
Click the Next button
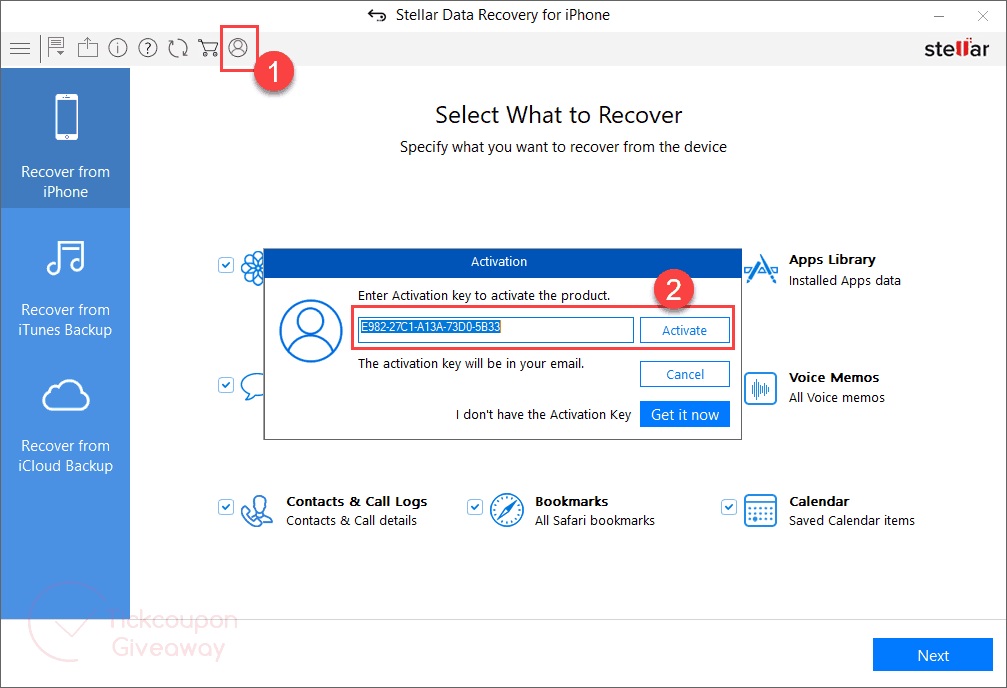[x=932, y=656]
